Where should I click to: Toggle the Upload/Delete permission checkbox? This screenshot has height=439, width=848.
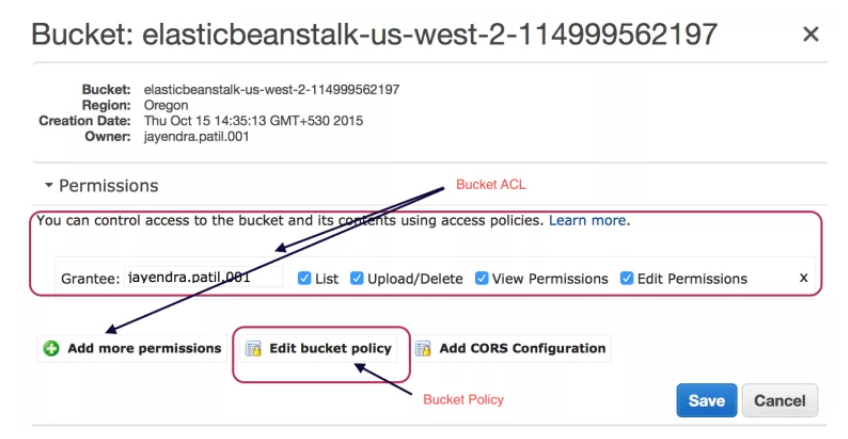tap(357, 278)
